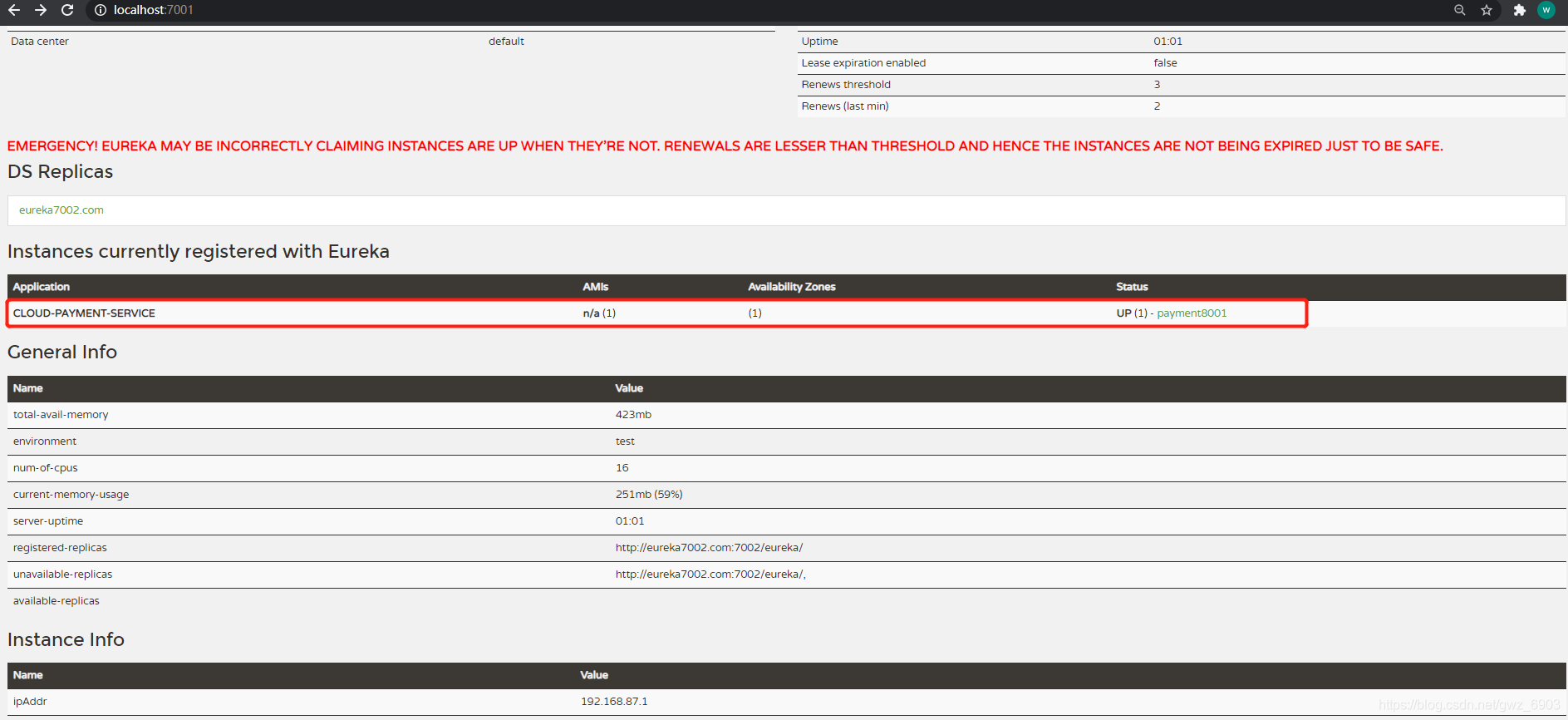The width and height of the screenshot is (1568, 720).
Task: Select the total-avail-memory row name
Action: click(x=61, y=415)
